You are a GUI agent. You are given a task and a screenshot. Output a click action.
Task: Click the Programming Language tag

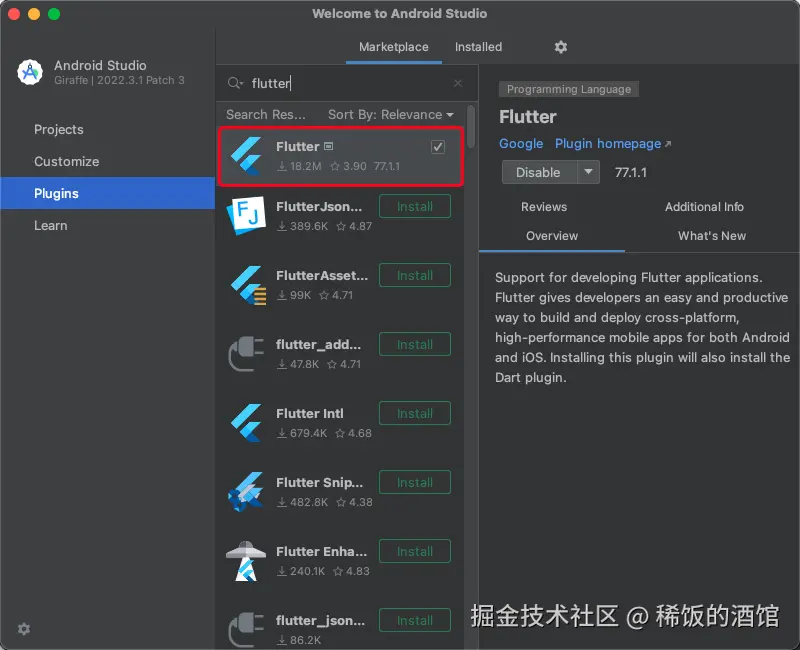569,89
